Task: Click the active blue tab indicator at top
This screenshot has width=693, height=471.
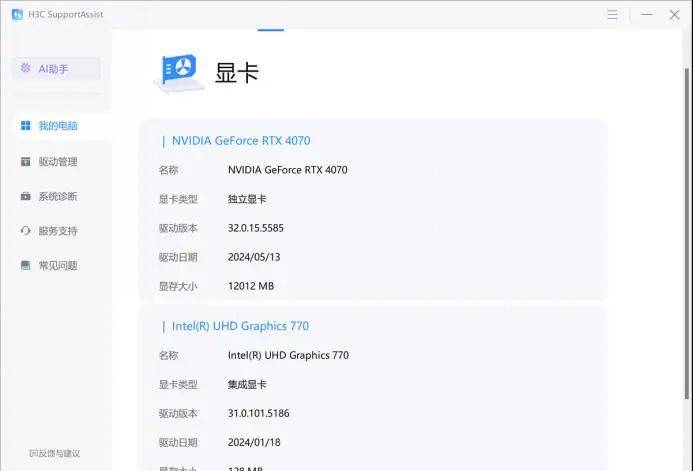Action: [270, 30]
